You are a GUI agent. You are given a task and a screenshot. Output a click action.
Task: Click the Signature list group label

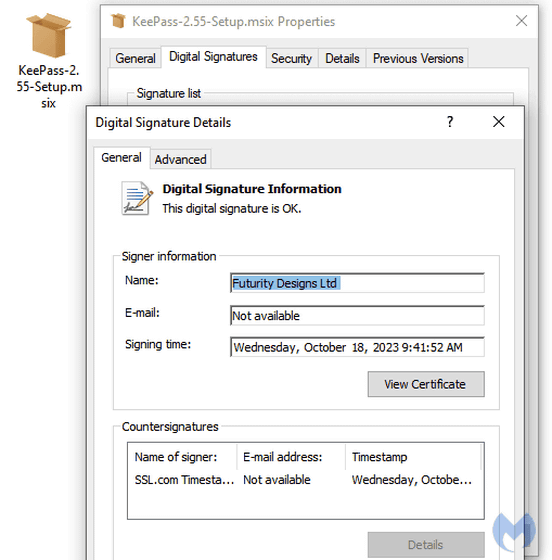pyautogui.click(x=169, y=93)
